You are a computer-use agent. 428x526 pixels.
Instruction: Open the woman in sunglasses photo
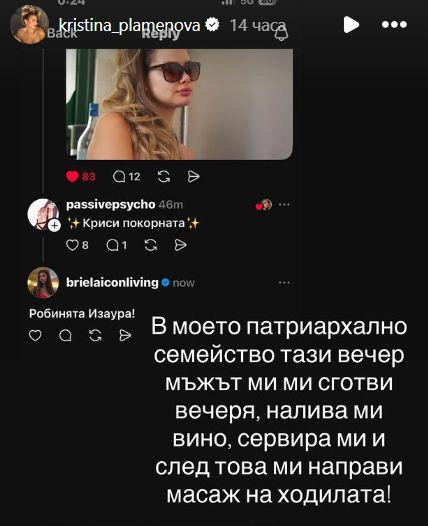tap(179, 104)
